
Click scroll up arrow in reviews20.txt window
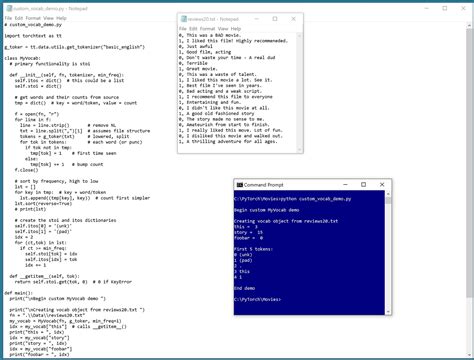tap(299, 35)
